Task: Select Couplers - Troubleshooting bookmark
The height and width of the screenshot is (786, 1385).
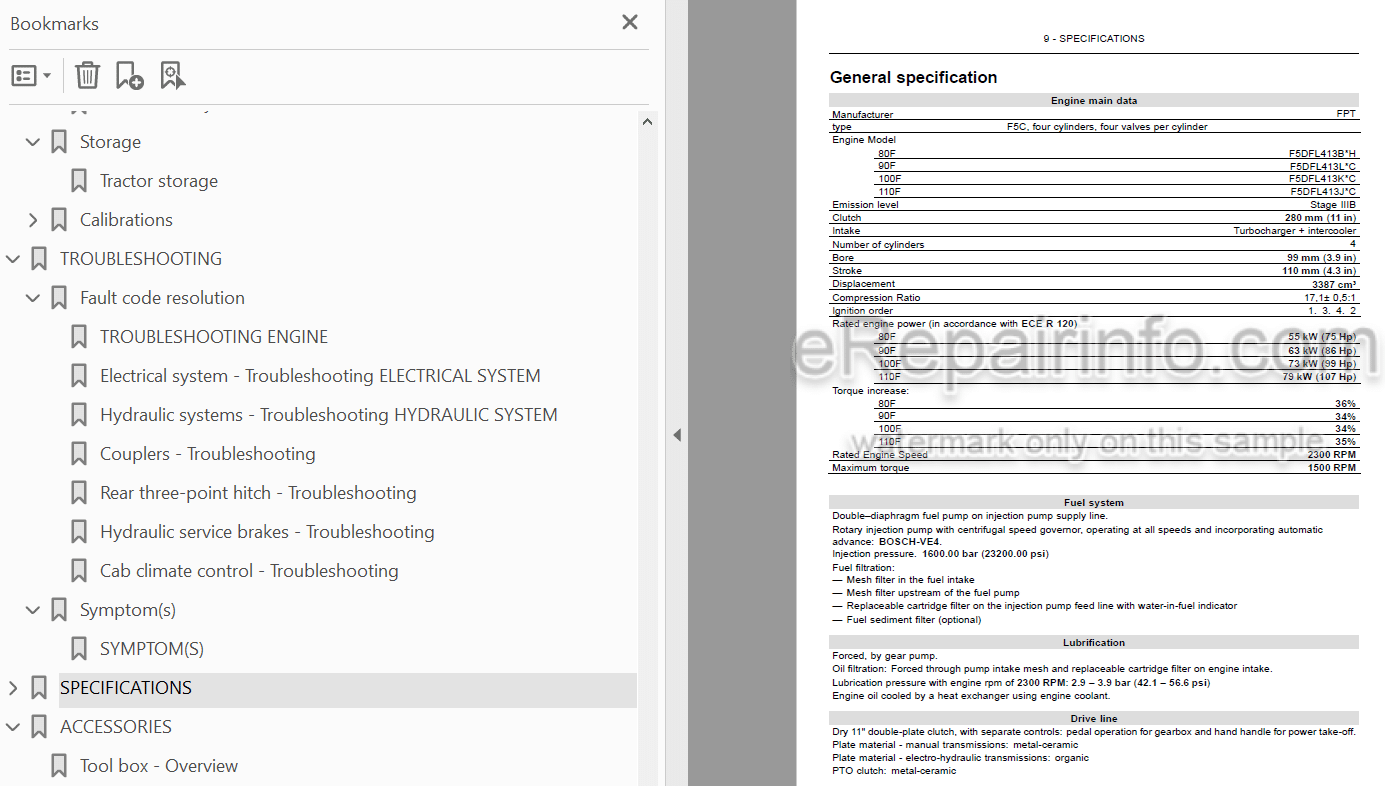Action: coord(208,454)
